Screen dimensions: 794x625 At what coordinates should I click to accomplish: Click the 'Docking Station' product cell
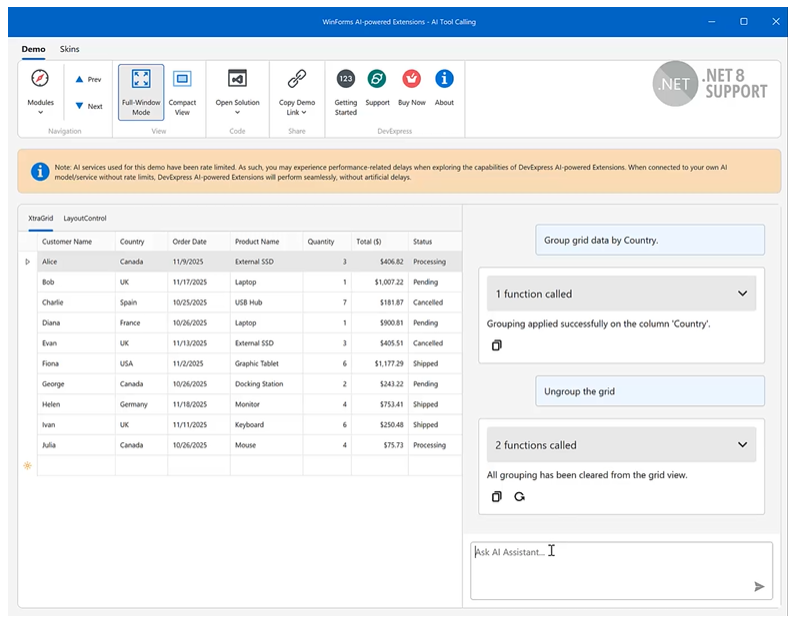[x=266, y=384]
